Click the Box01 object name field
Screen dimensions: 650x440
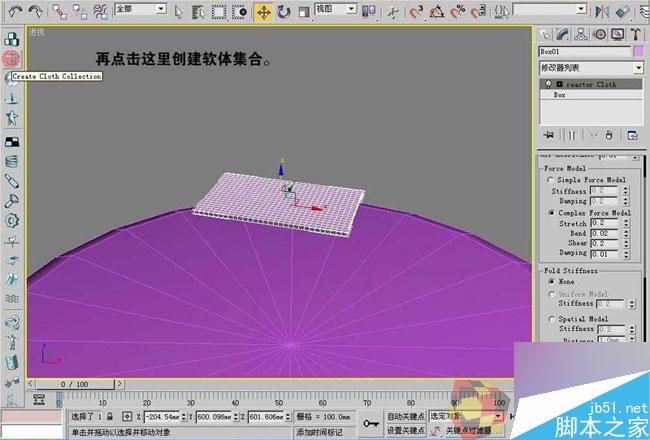(585, 51)
